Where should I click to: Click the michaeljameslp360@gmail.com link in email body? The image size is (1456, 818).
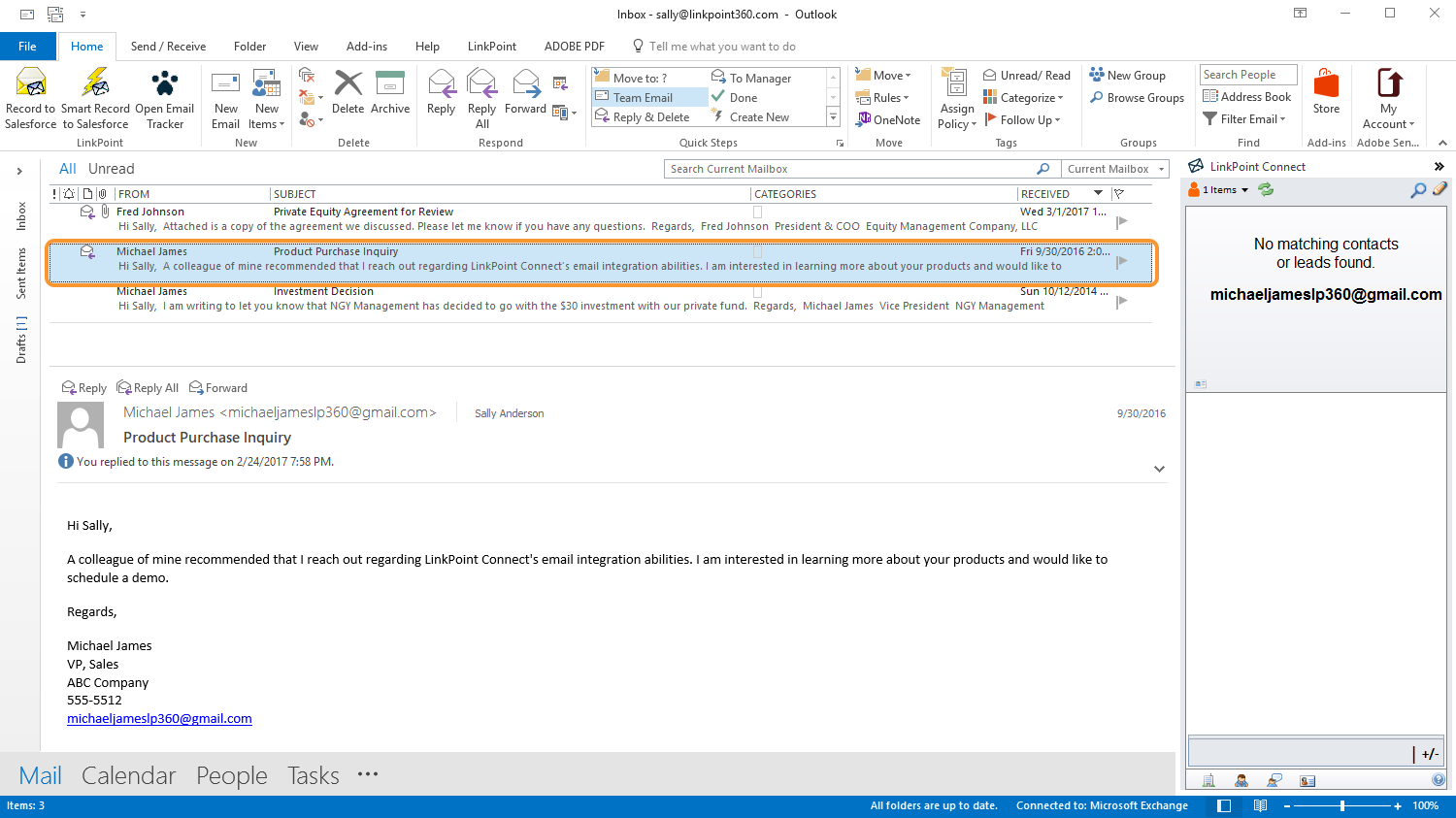click(x=159, y=719)
